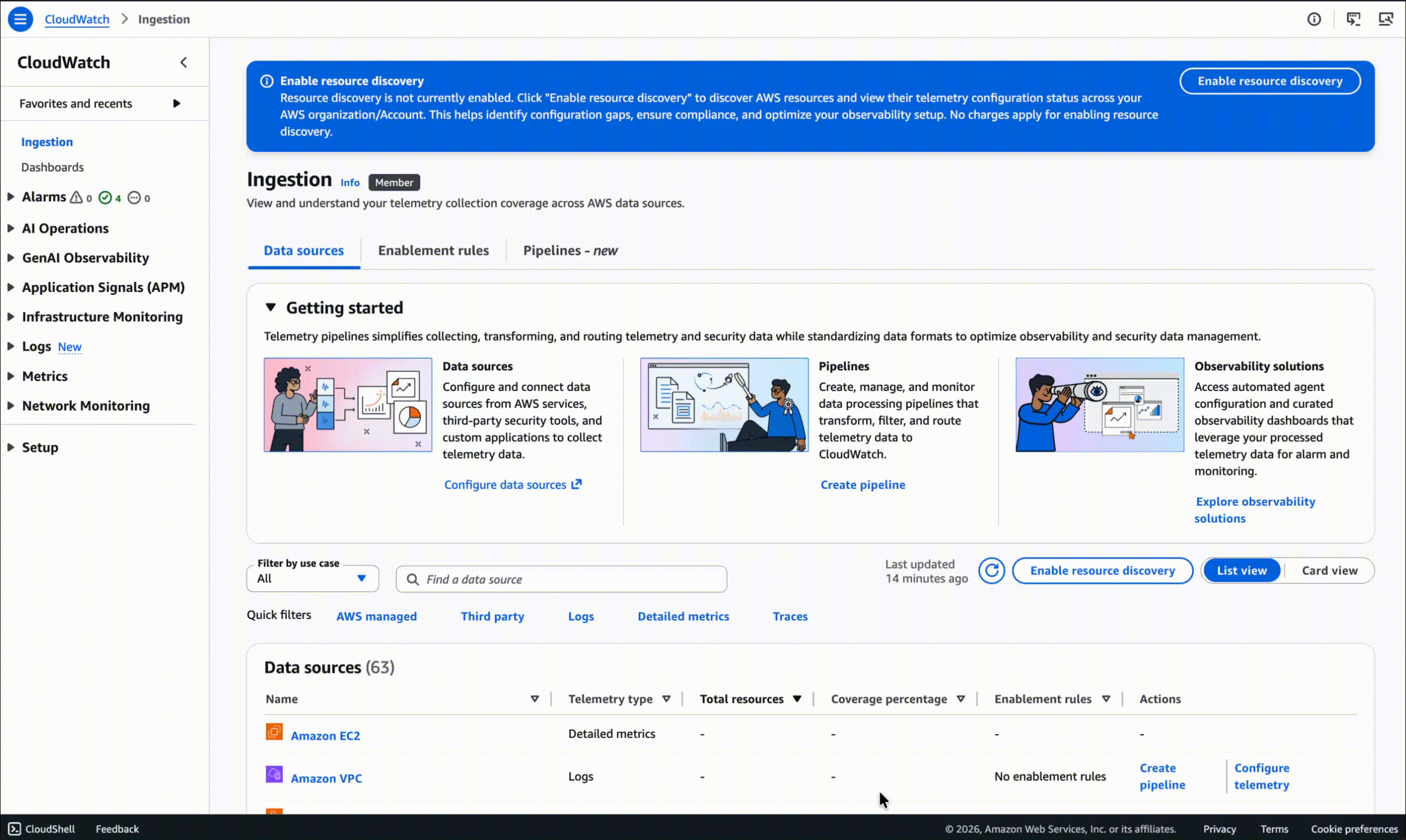Select the Data sources tab
Image resolution: width=1406 pixels, height=840 pixels.
(x=304, y=251)
